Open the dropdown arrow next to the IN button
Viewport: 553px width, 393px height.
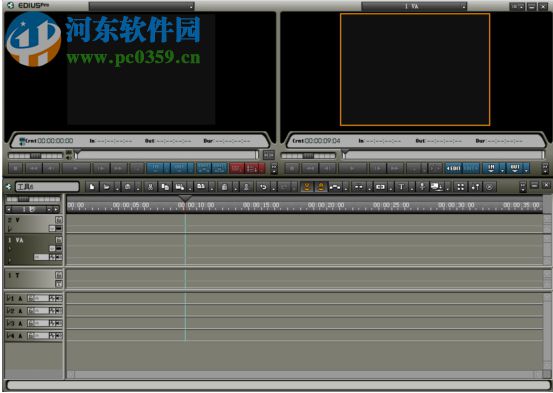(x=502, y=169)
